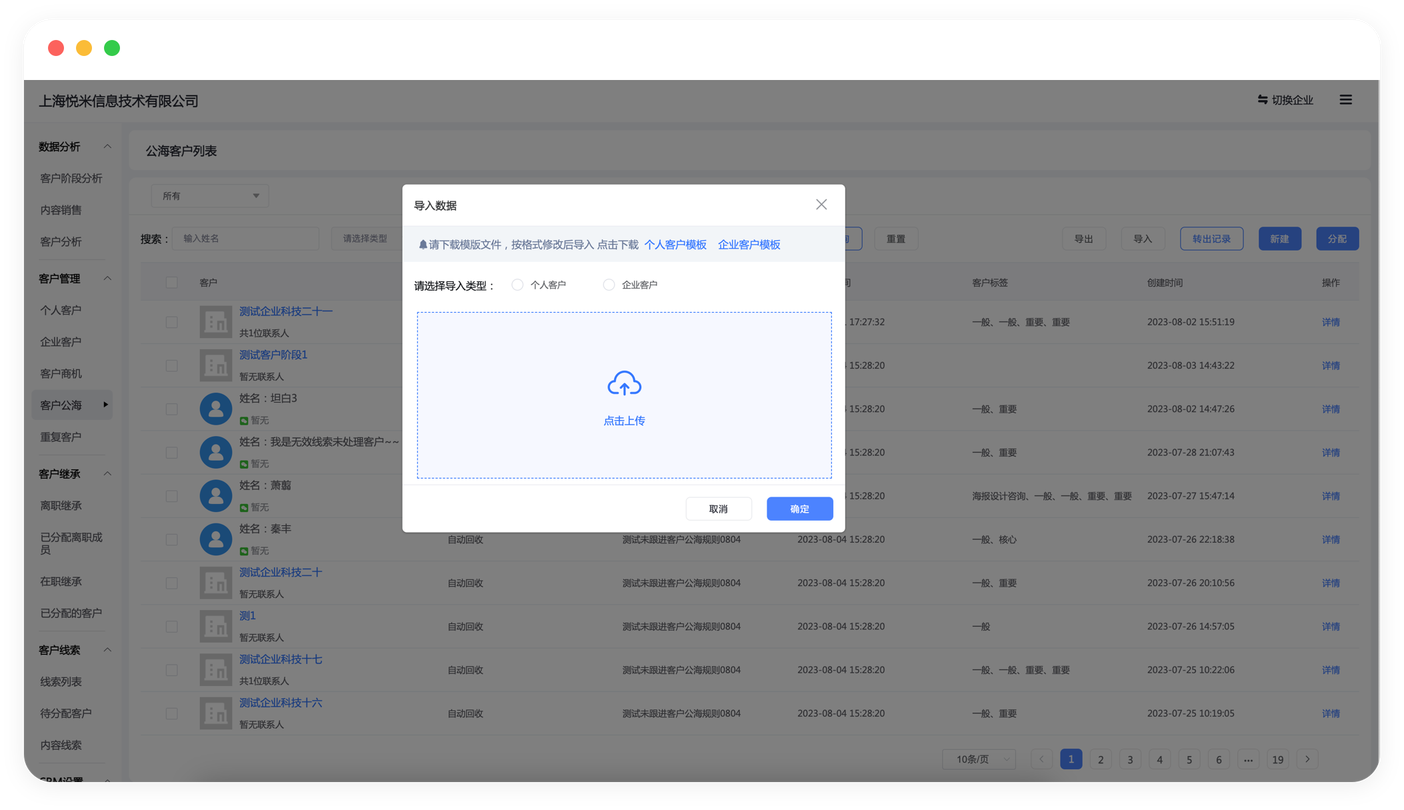Open 企业客户 in sidebar menu

coord(61,342)
